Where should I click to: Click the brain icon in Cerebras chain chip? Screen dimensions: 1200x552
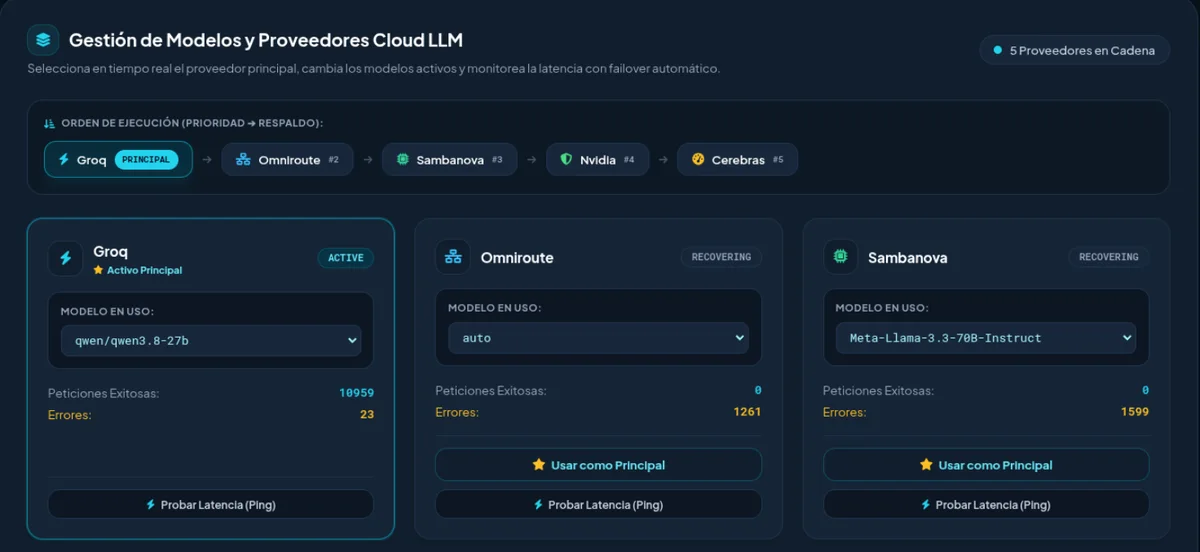click(x=698, y=160)
